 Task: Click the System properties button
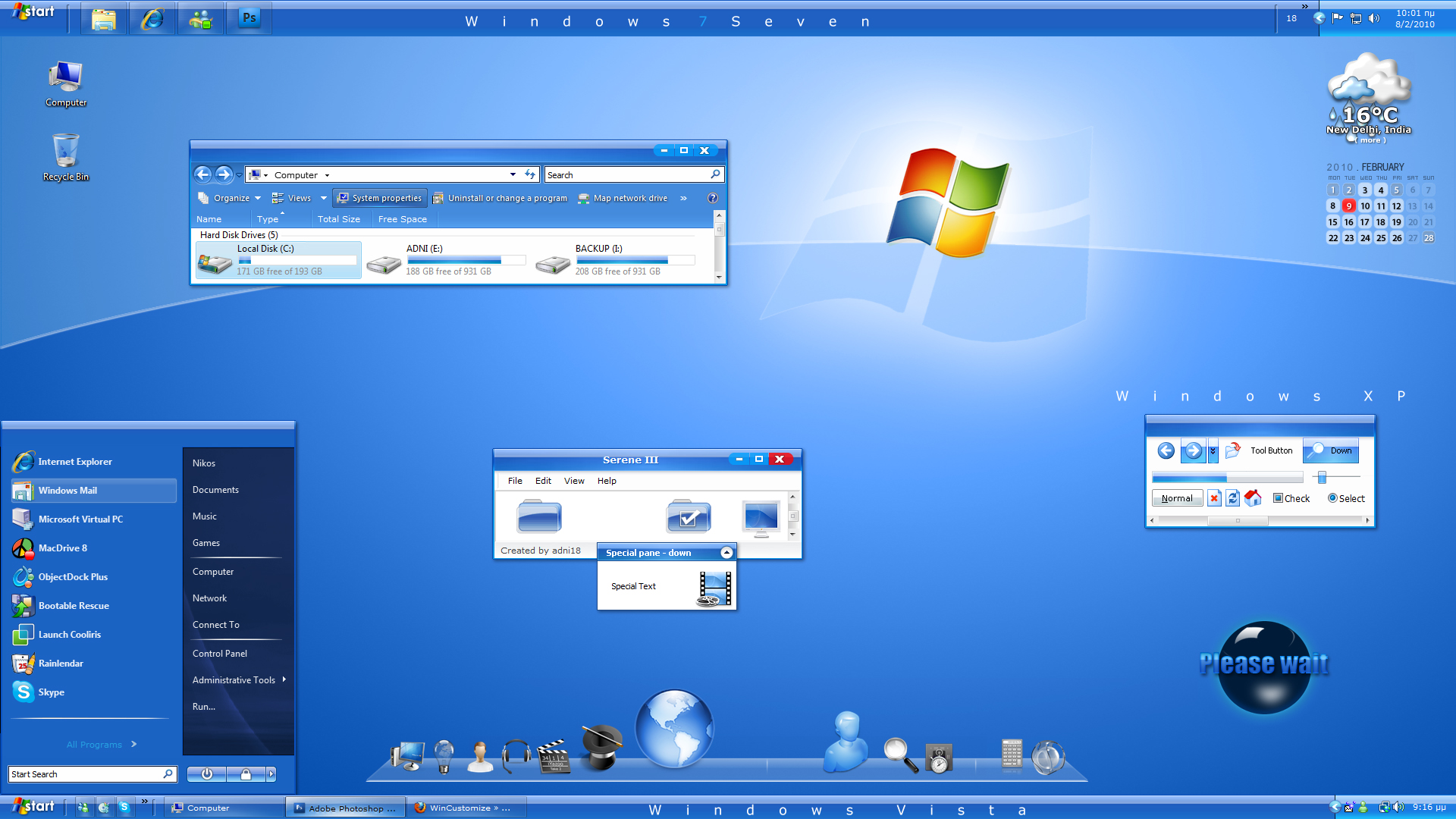coord(380,198)
